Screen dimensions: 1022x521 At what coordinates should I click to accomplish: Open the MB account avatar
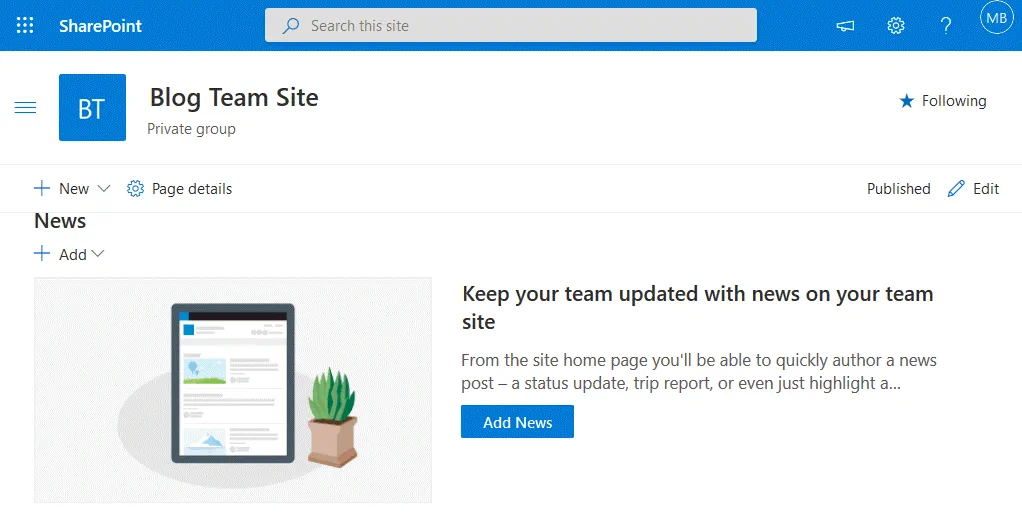(996, 18)
